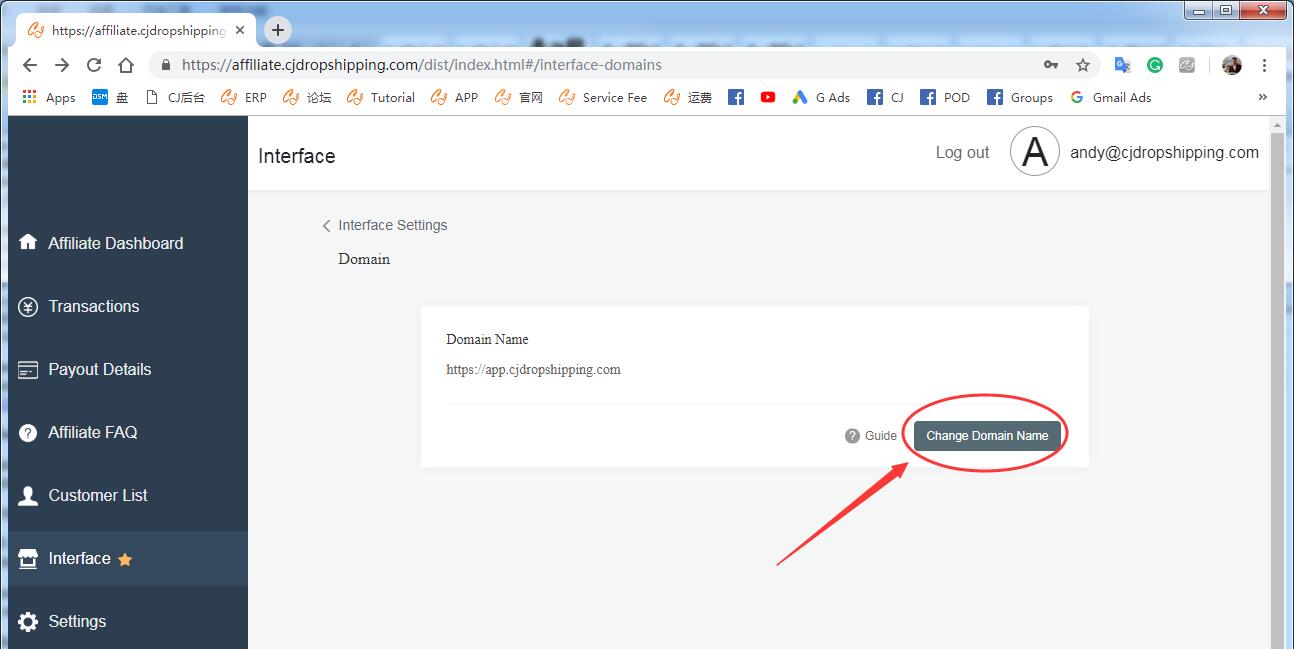The width and height of the screenshot is (1294, 649).
Task: Click the Affiliate FAQ question icon
Action: coord(28,432)
